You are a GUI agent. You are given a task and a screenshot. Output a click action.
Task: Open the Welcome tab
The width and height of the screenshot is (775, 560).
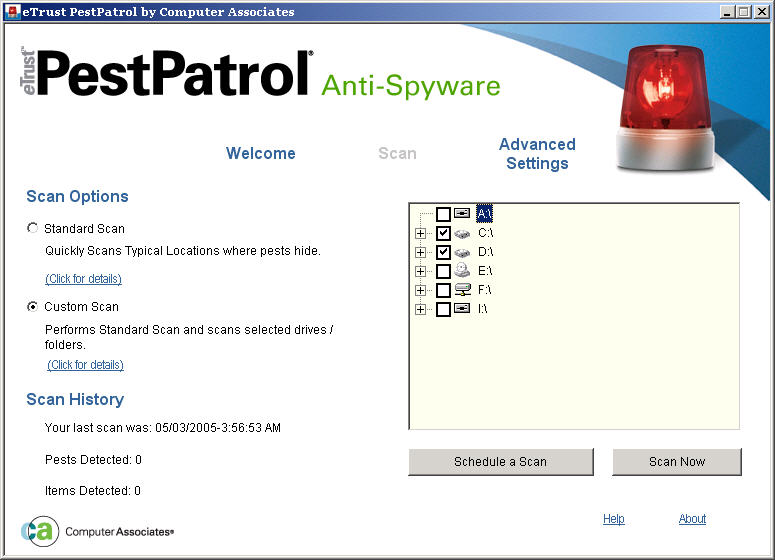click(260, 153)
